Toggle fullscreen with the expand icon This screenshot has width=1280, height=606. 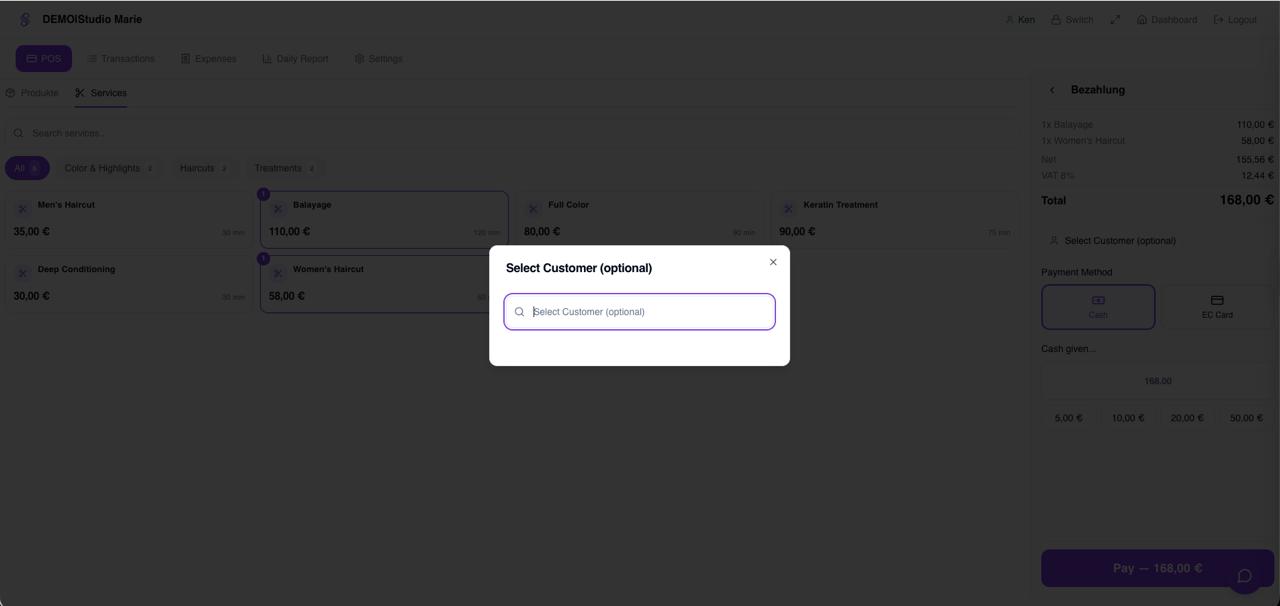tap(1115, 19)
